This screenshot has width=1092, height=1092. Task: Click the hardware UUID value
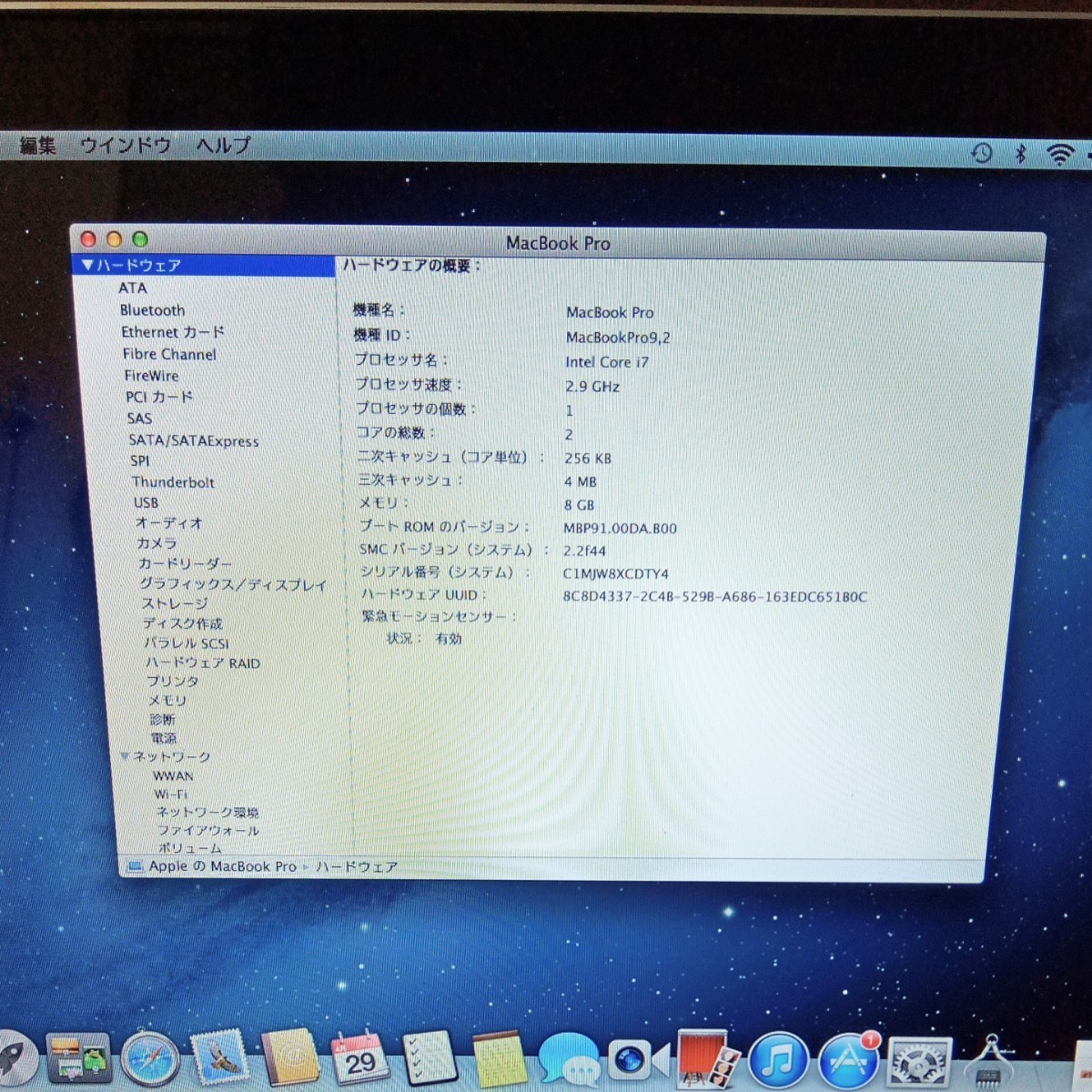[715, 597]
